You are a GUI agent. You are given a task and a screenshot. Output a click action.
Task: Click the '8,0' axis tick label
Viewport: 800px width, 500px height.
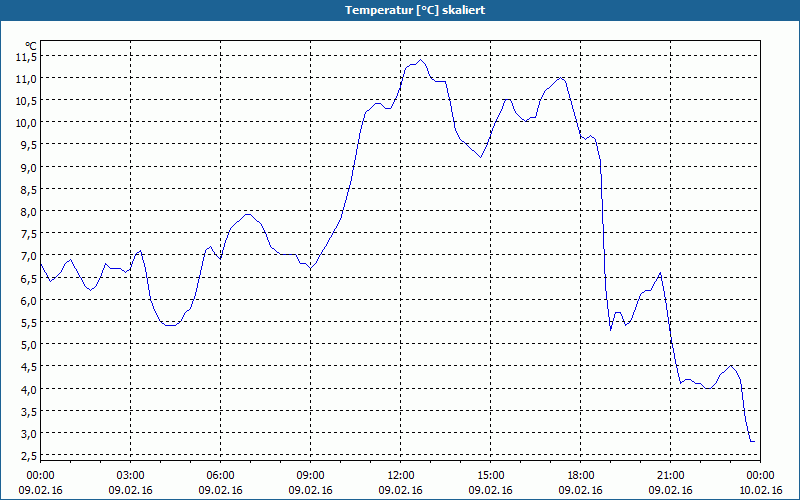[x=28, y=212]
